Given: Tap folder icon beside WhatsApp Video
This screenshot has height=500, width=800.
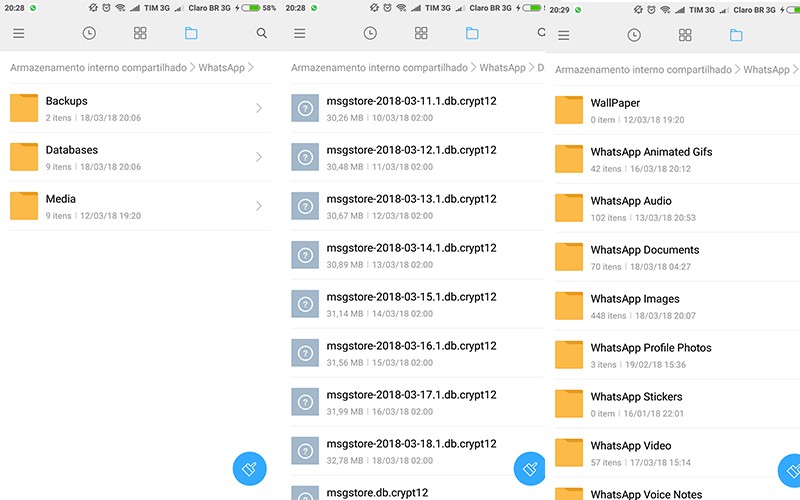Looking at the screenshot, I should [569, 453].
